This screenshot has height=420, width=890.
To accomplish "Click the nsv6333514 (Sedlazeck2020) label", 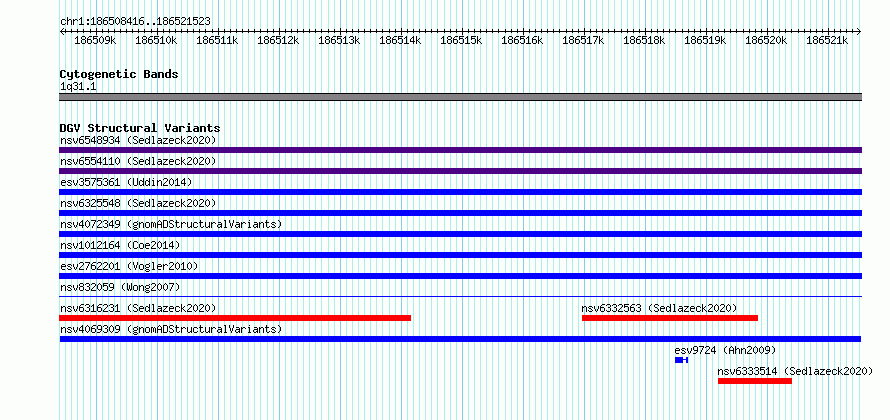I will 795,371.
